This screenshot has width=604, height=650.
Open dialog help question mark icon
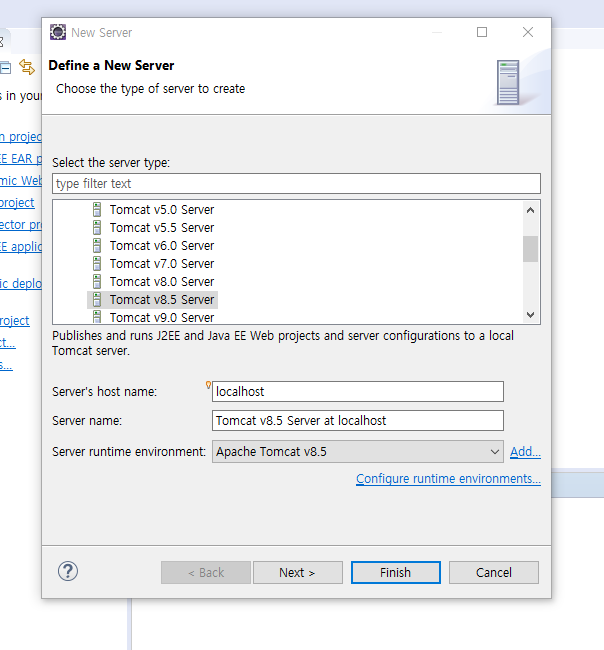point(68,571)
